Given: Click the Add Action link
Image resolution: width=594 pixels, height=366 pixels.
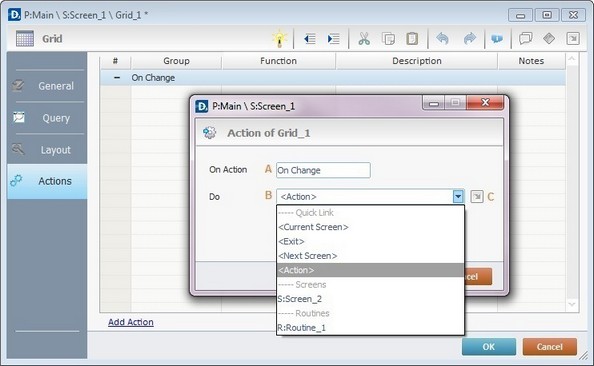Looking at the screenshot, I should (131, 322).
